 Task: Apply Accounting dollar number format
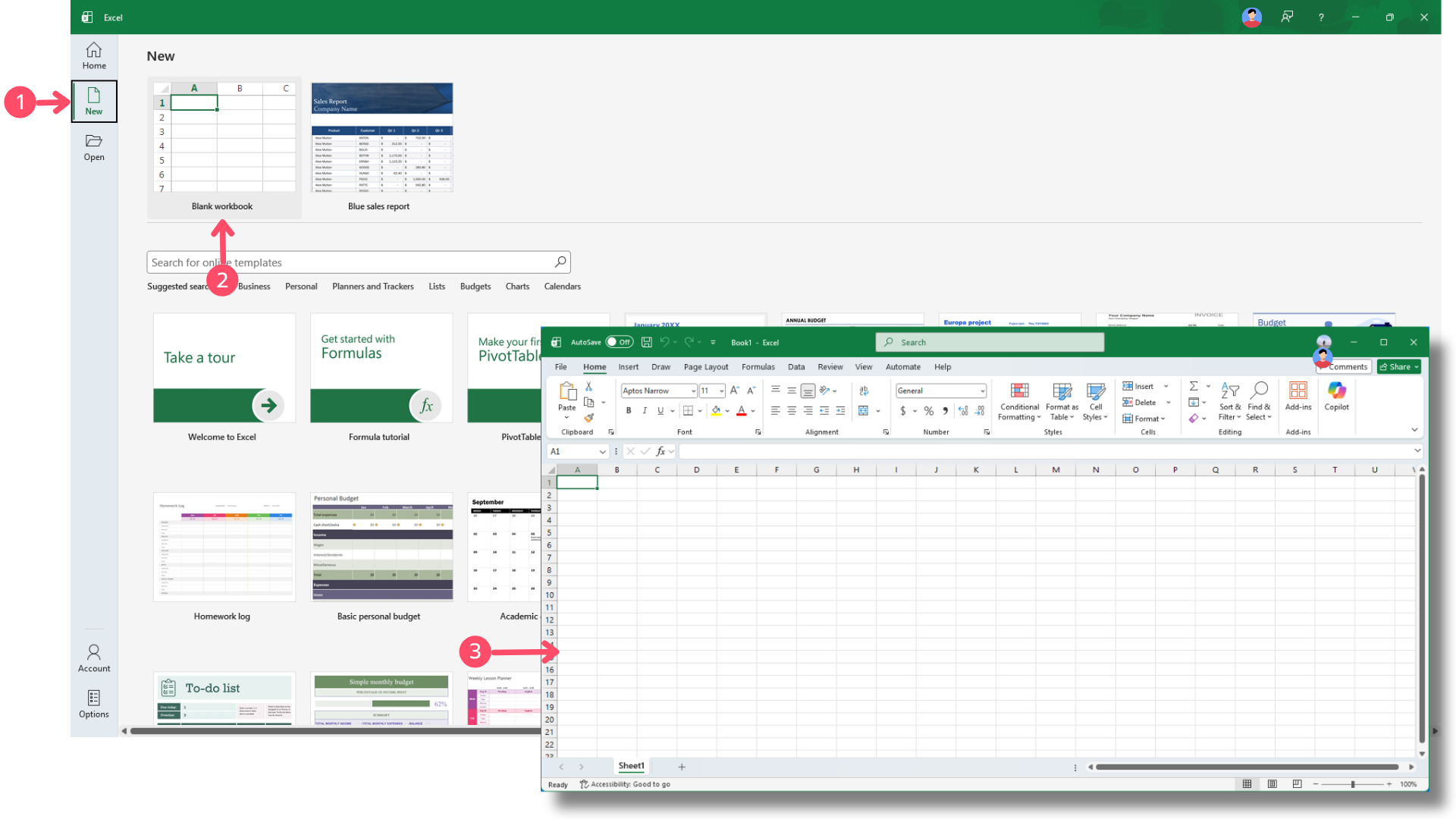903,410
